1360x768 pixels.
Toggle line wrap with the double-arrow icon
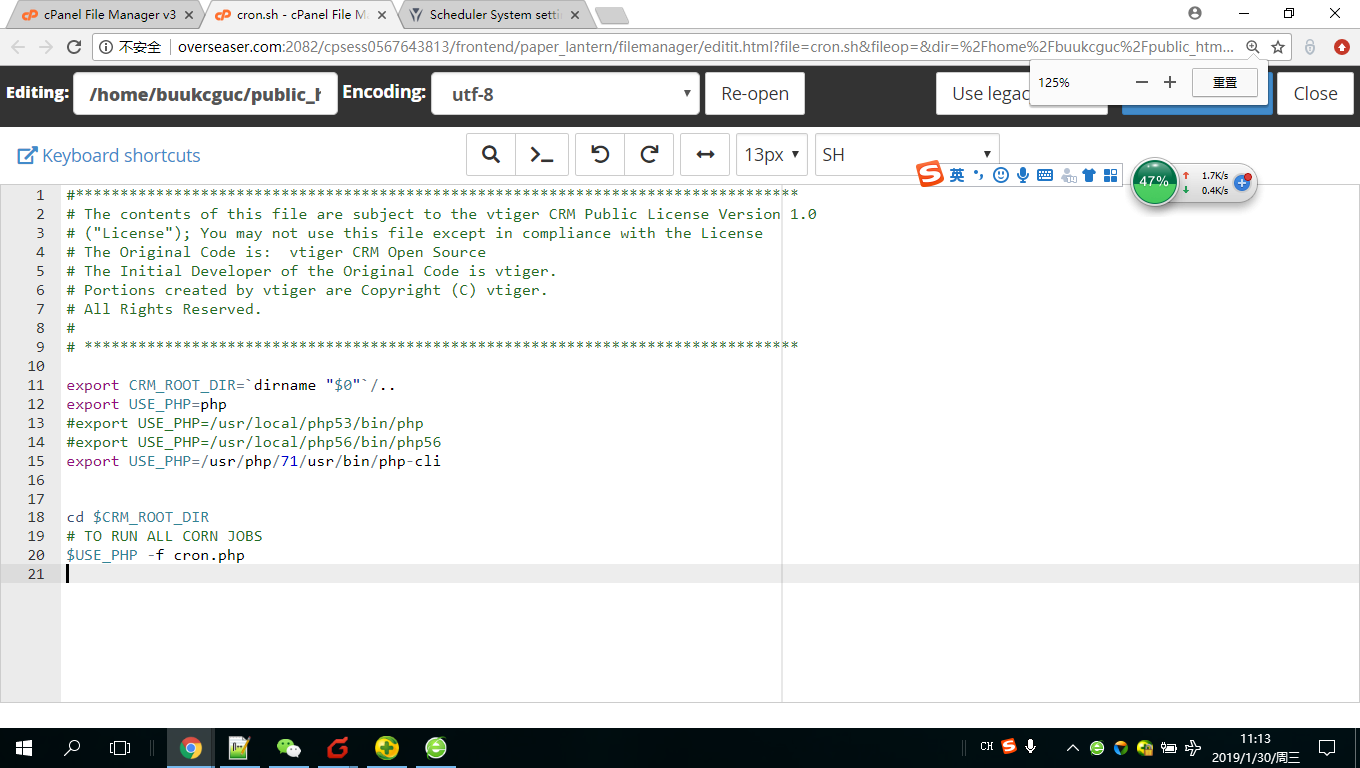(705, 155)
